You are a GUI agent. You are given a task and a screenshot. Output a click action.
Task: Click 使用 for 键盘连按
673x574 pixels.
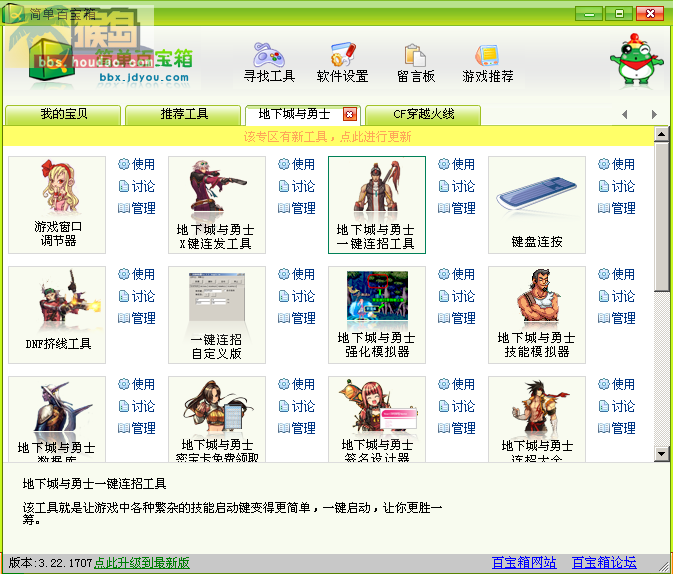click(x=617, y=164)
